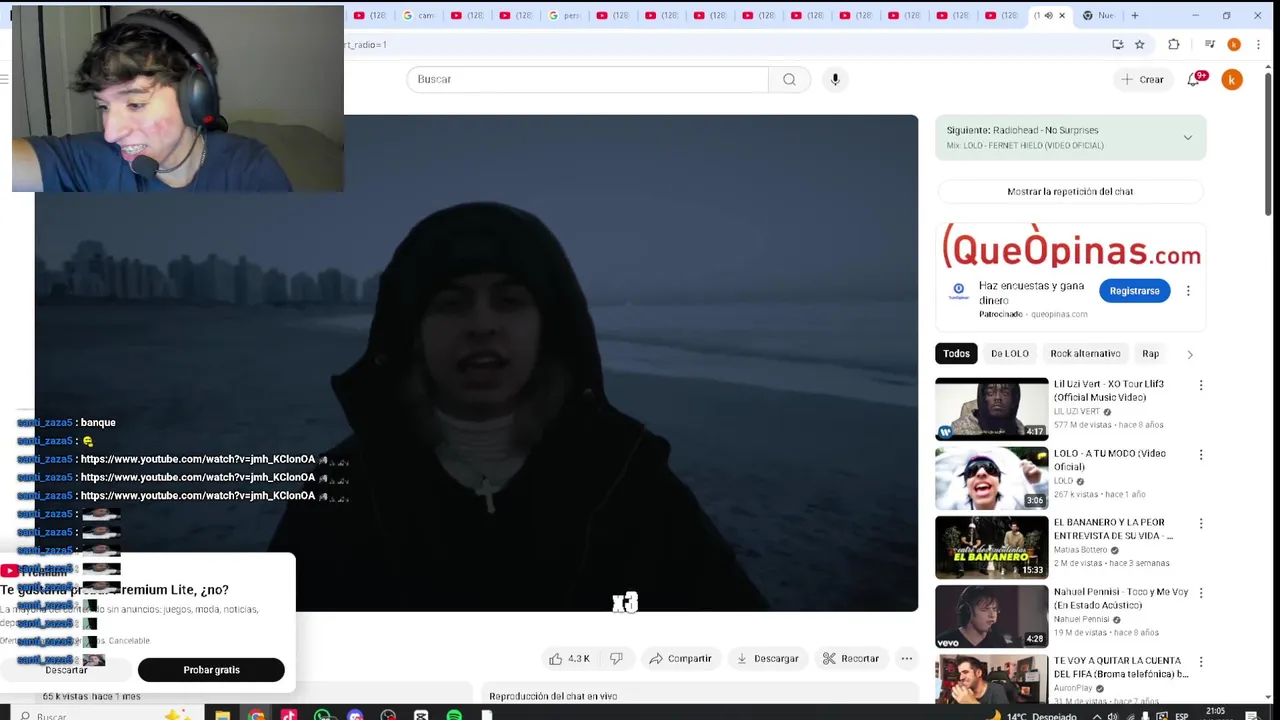Open more actions menu under the video
Image resolution: width=1280 pixels, height=720 pixels.
coord(906,659)
